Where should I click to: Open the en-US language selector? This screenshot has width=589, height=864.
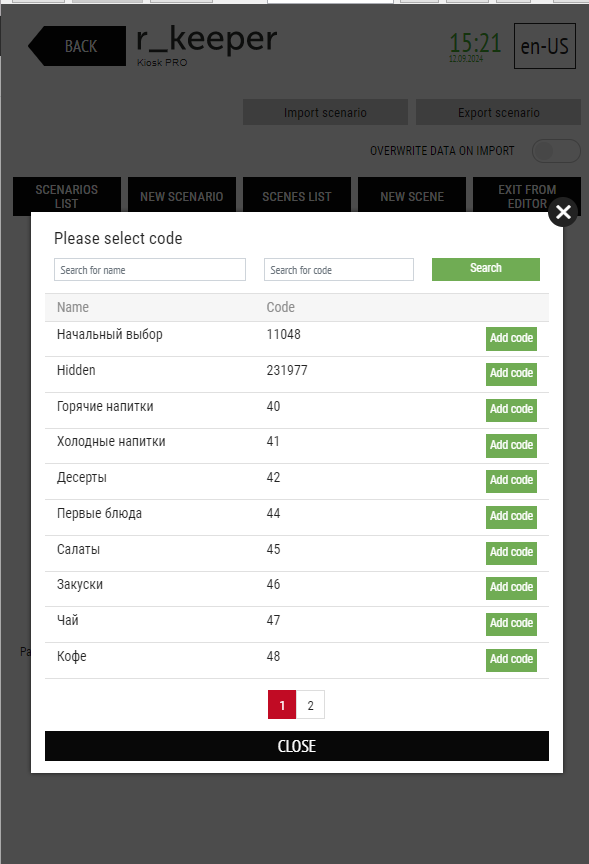544,46
